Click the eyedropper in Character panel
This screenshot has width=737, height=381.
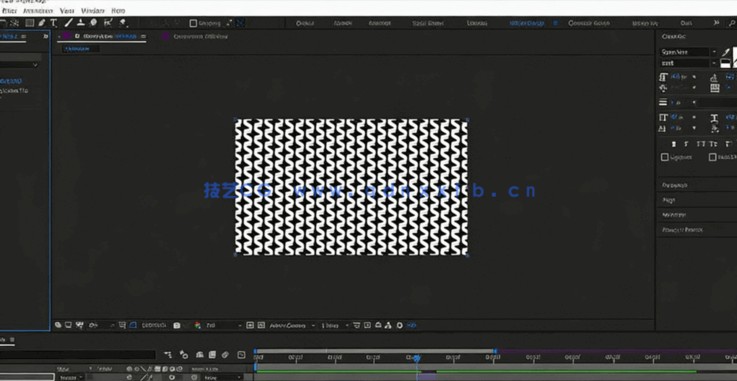[x=725, y=52]
